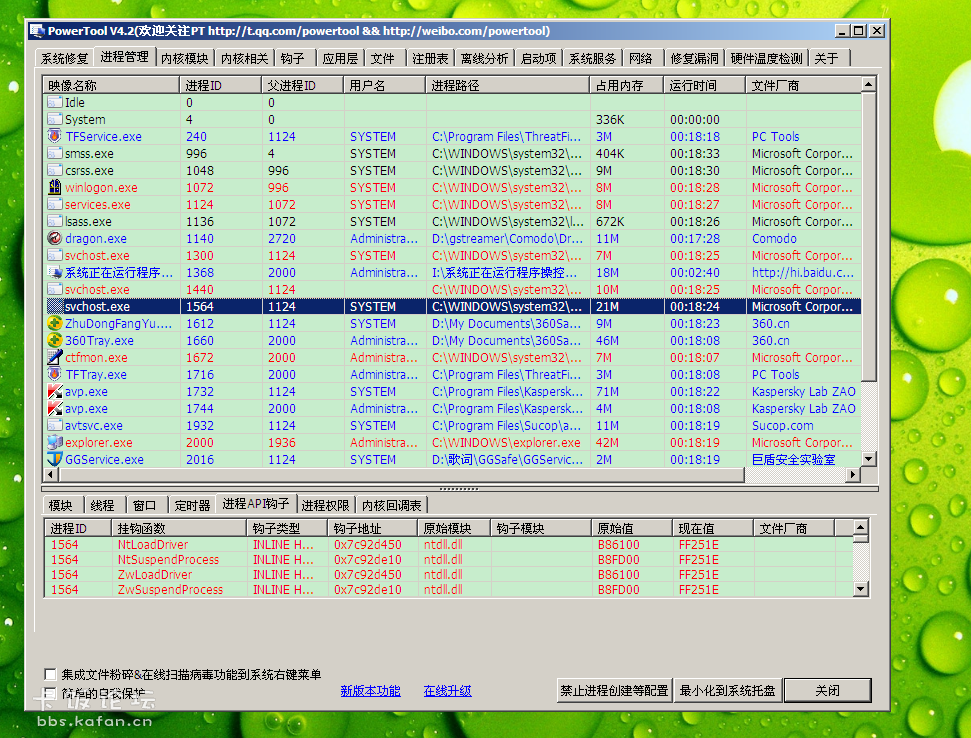Click the dragon.exe Comodo browser icon
Viewport: 971px width, 738px height.
click(x=55, y=238)
